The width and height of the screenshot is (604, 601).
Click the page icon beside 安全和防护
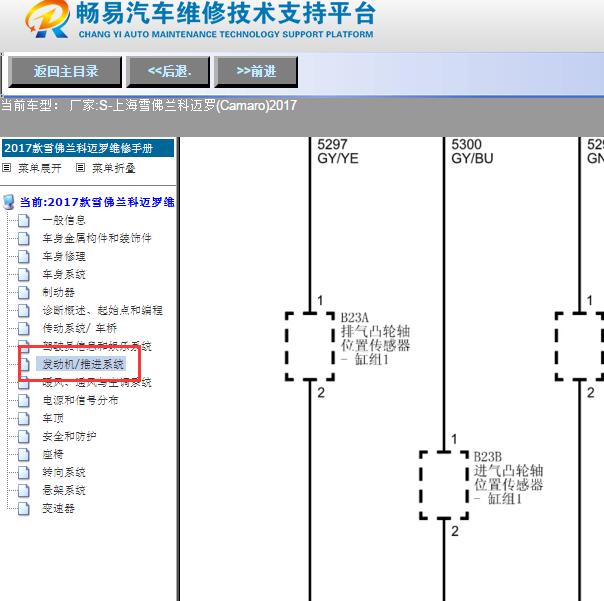pyautogui.click(x=24, y=436)
